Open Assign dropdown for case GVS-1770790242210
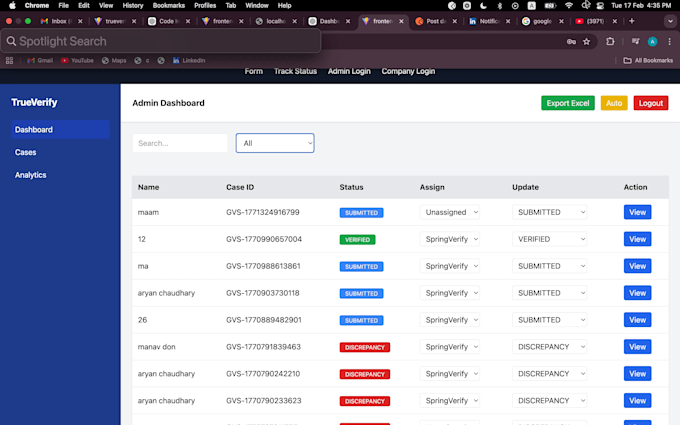 (450, 373)
